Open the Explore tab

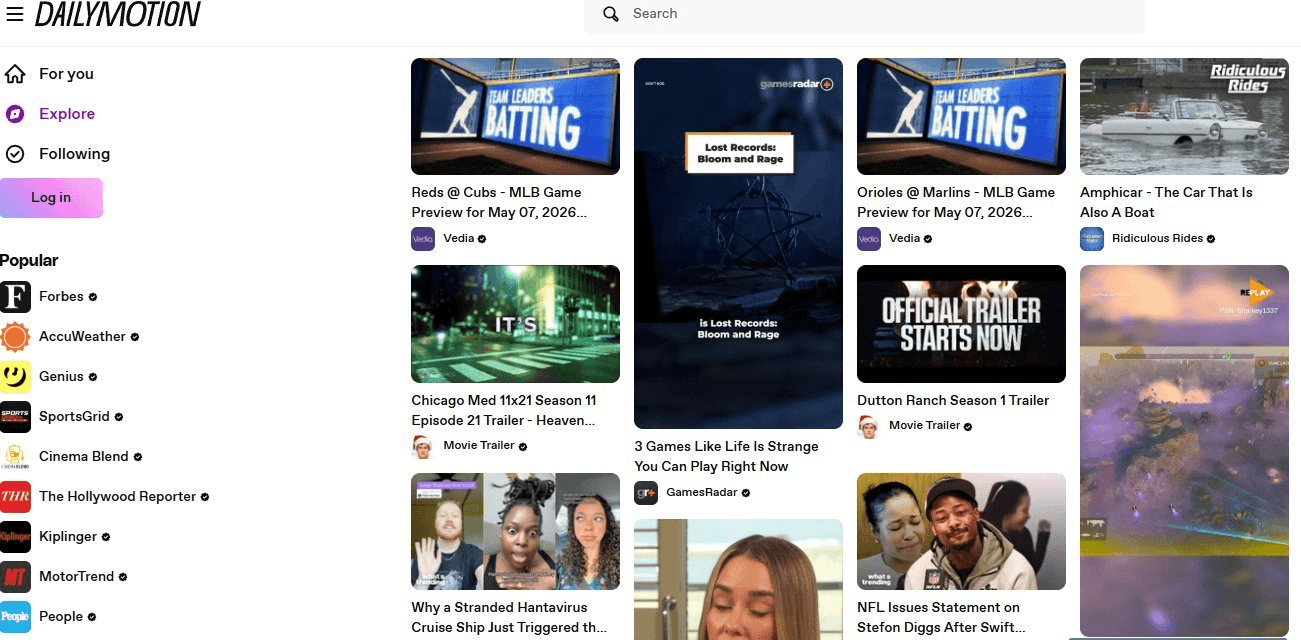pos(67,114)
